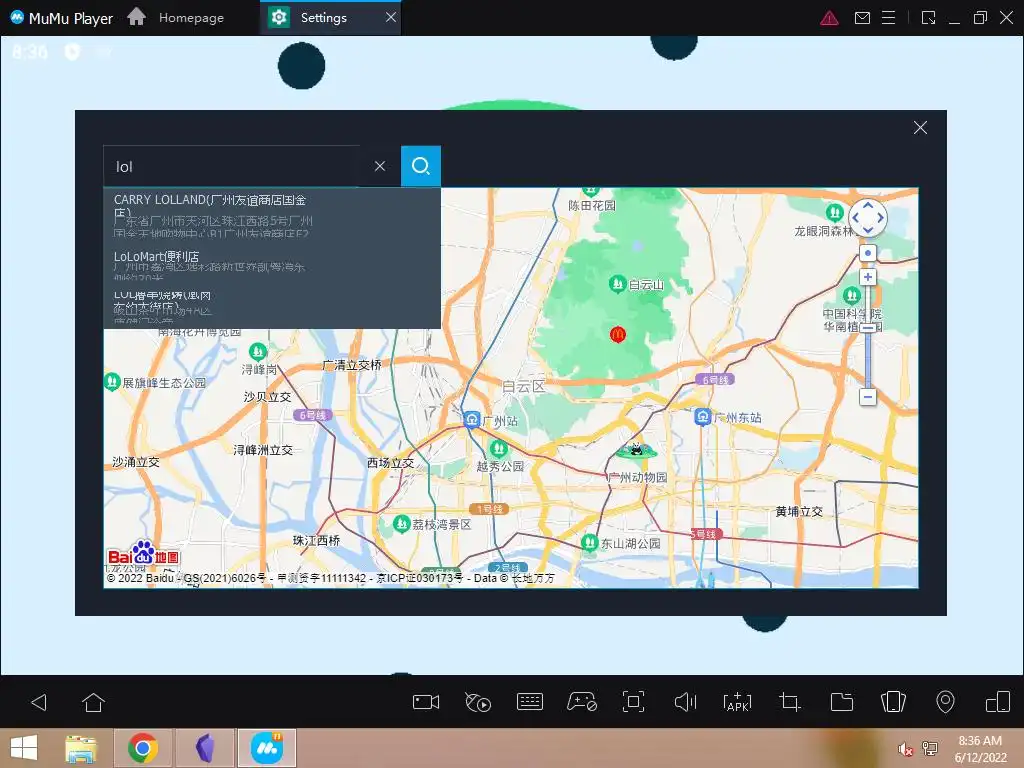Open the screen recorder tool
The image size is (1024, 768).
pos(426,702)
